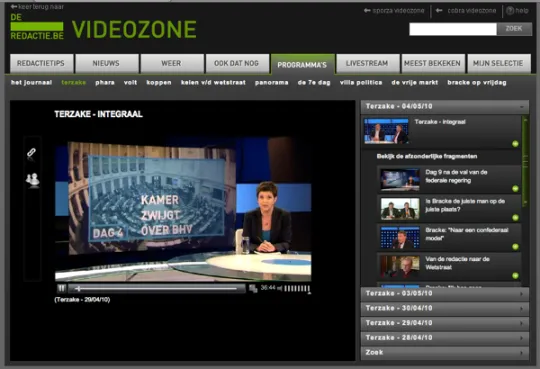Viewport: 540px width, 369px height.
Task: Click green add icon on 'Naar een confederaal model'
Action: pos(515,246)
